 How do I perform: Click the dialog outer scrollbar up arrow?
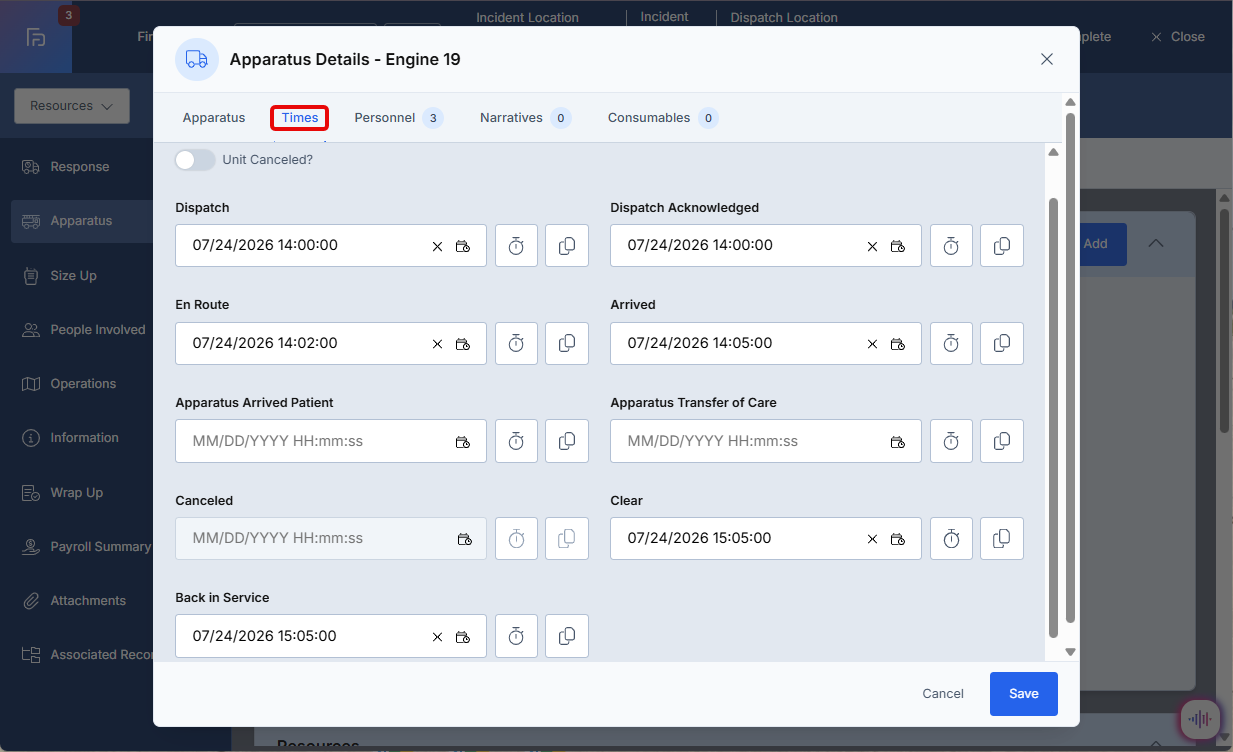point(1070,102)
